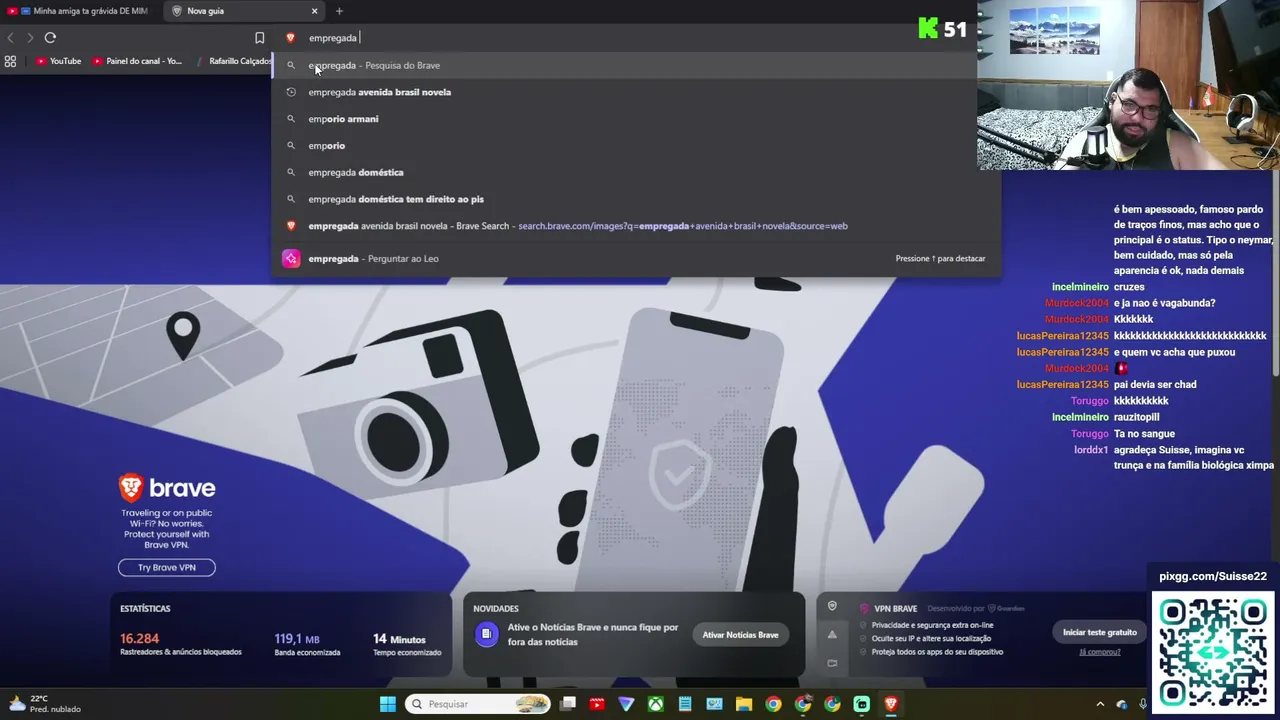This screenshot has width=1280, height=720.
Task: Pick the 'emporio armani' suggestion
Action: [636, 119]
